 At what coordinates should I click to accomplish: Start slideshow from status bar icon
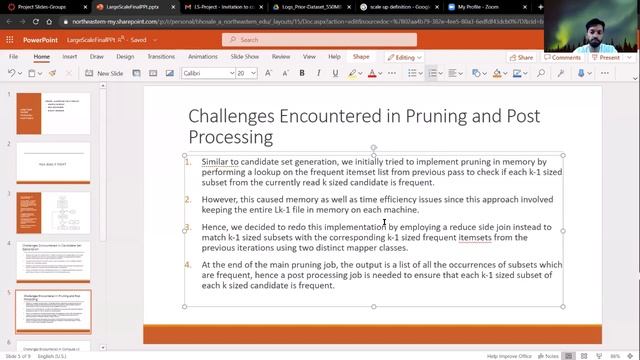click(x=599, y=356)
